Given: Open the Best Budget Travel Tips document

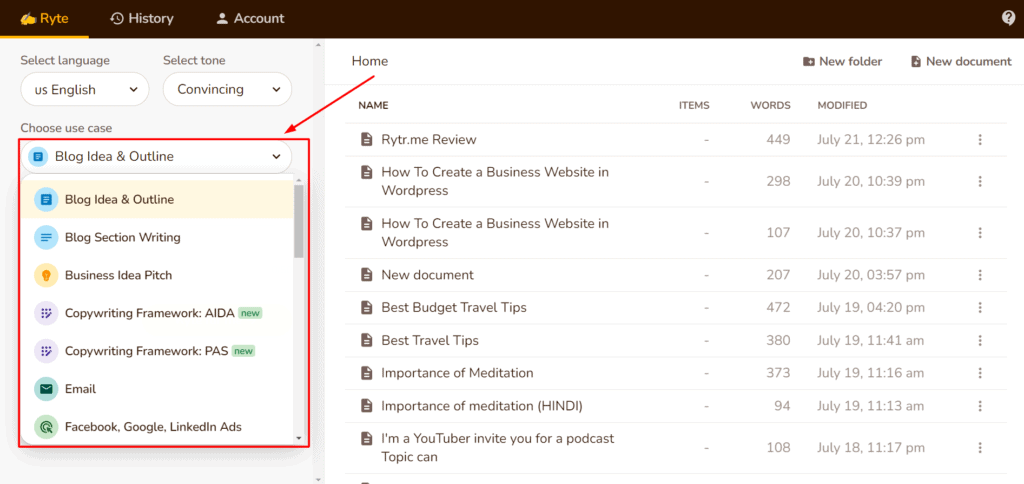Looking at the screenshot, I should 453,307.
